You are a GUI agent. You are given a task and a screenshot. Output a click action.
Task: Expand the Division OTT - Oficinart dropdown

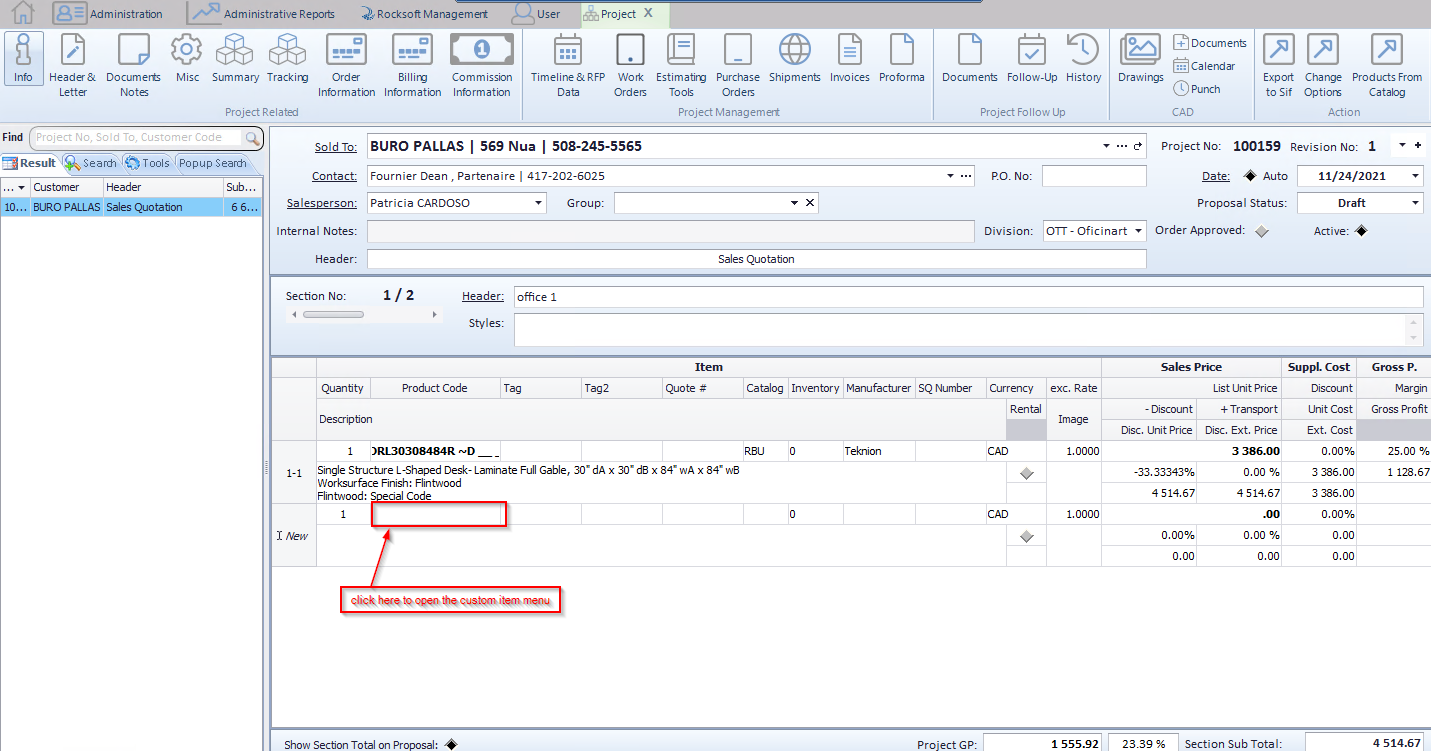[x=1138, y=231]
